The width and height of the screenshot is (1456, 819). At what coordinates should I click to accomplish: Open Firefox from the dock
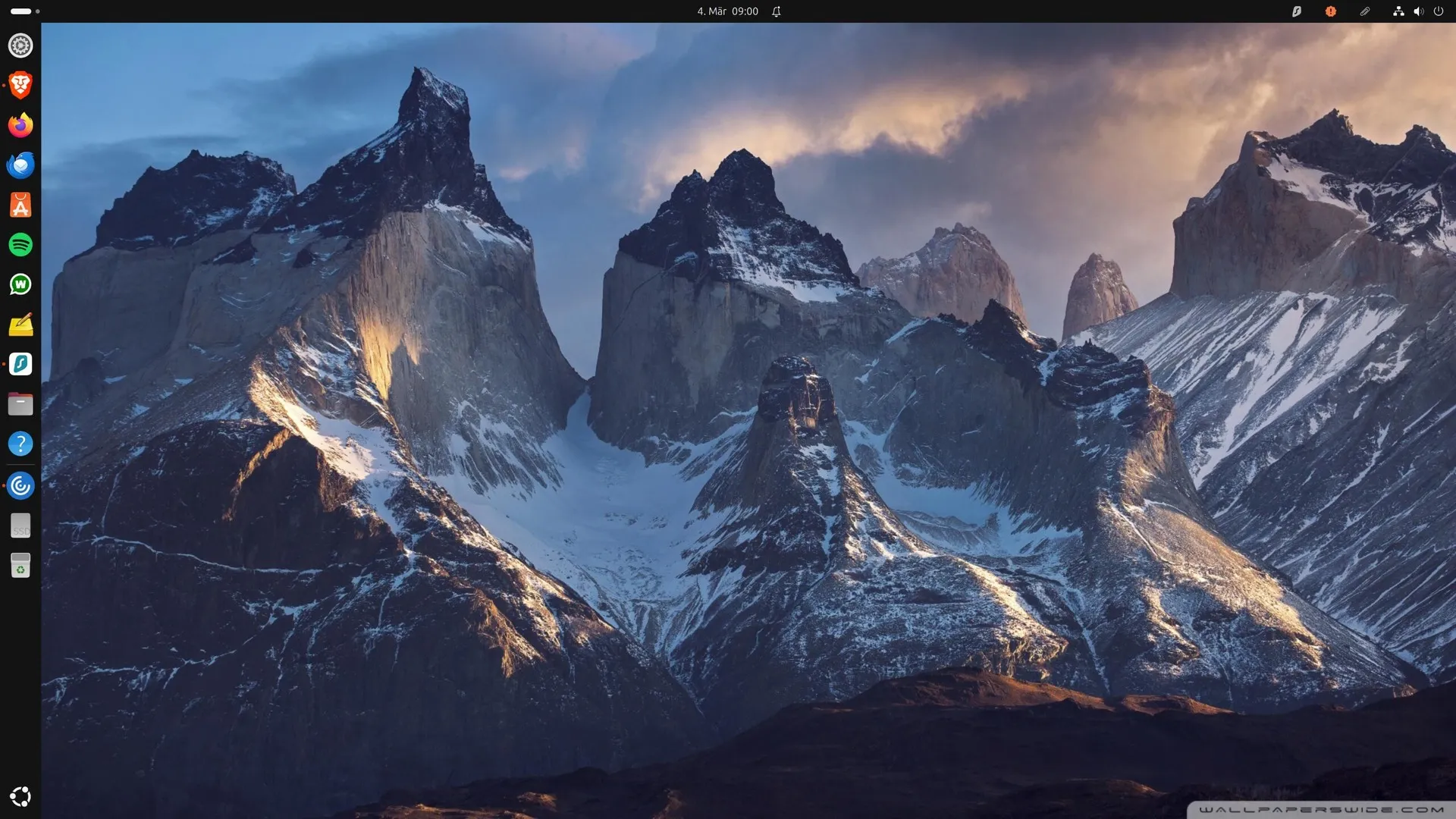point(20,125)
